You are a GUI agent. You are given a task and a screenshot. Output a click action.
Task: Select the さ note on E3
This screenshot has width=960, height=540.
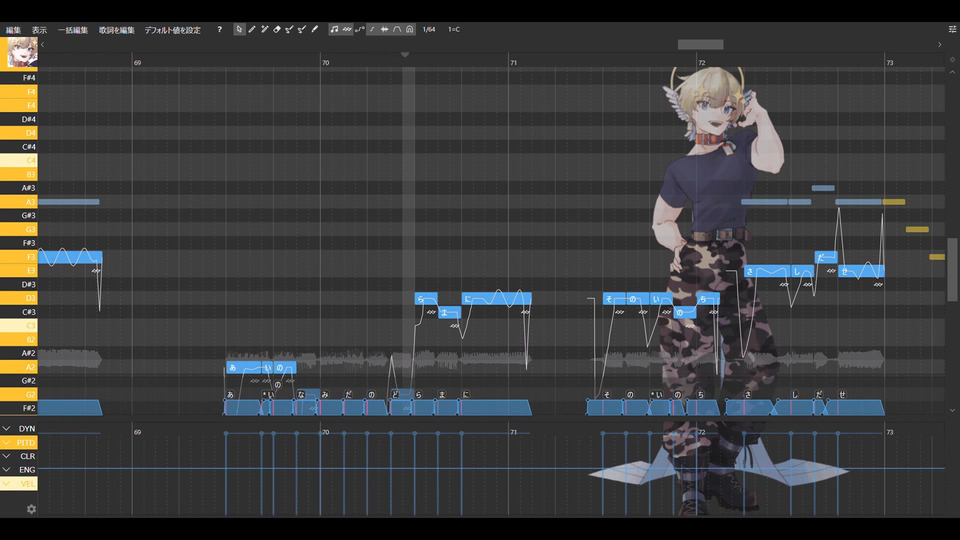(767, 271)
